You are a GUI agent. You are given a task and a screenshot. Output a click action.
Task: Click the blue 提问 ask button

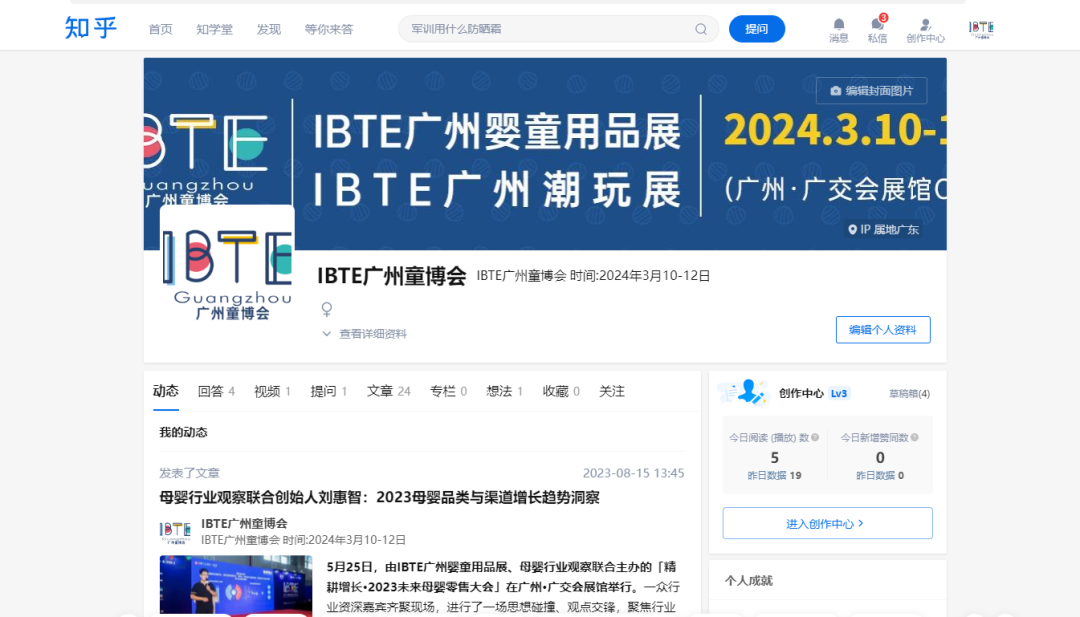click(756, 29)
